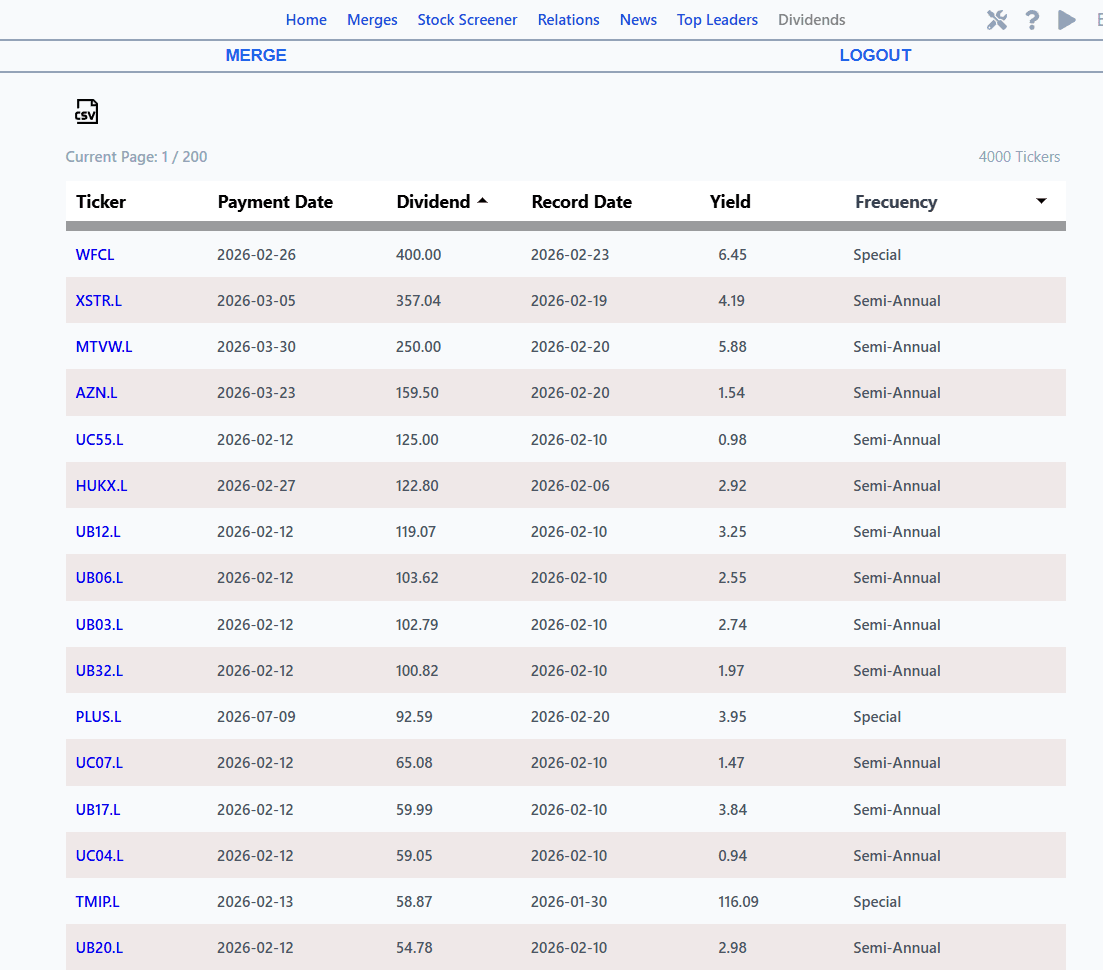1103x970 pixels.
Task: Click the Dividend sort arrow
Action: click(483, 201)
